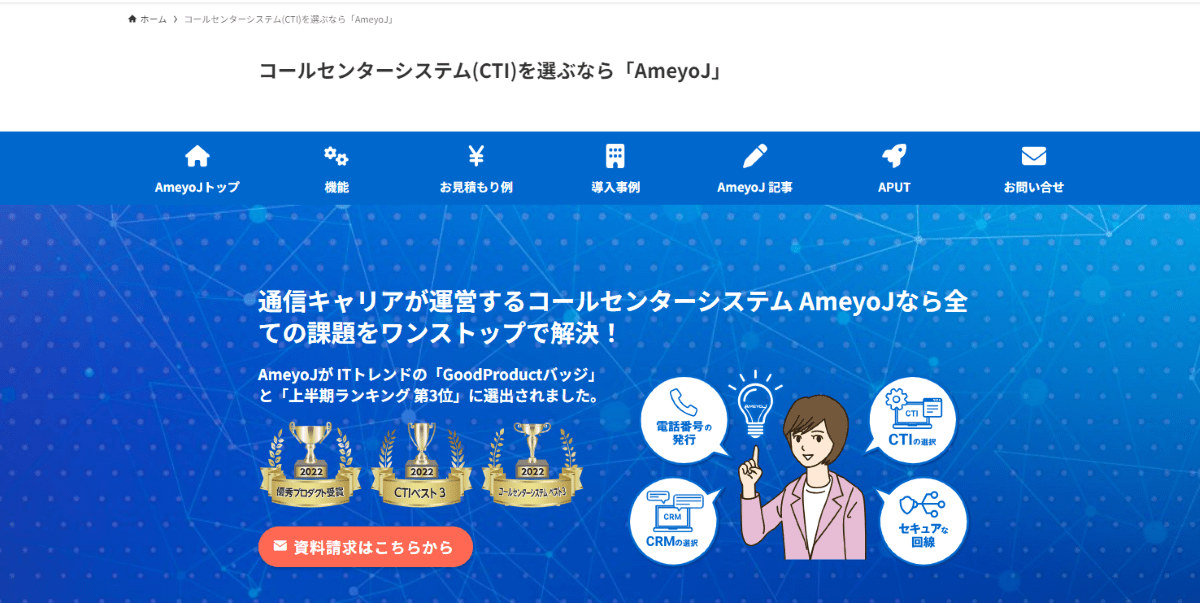The width and height of the screenshot is (1200, 603).
Task: Open the yen icon for お見積もり例
Action: 476,156
